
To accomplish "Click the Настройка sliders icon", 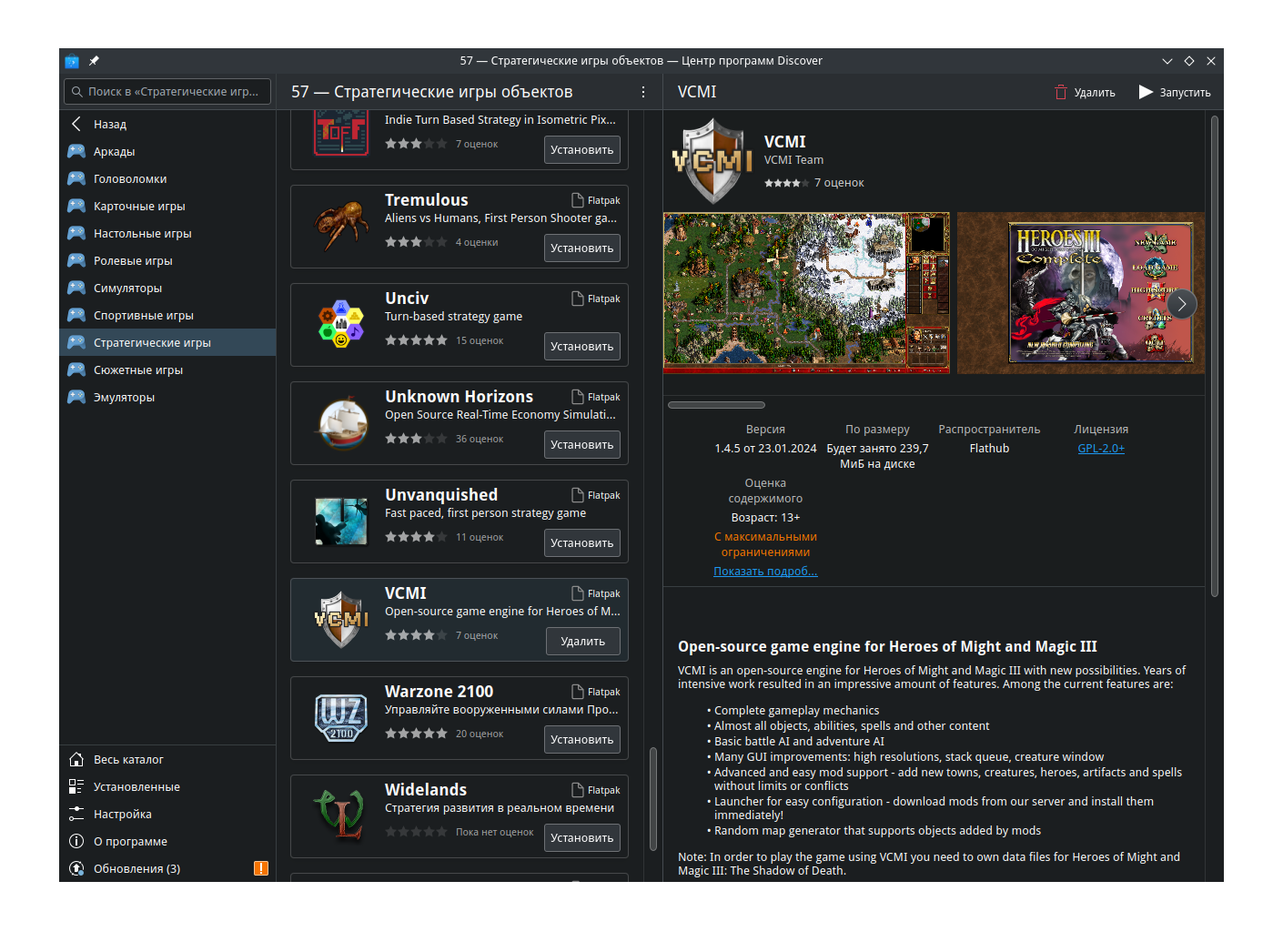I will (76, 814).
